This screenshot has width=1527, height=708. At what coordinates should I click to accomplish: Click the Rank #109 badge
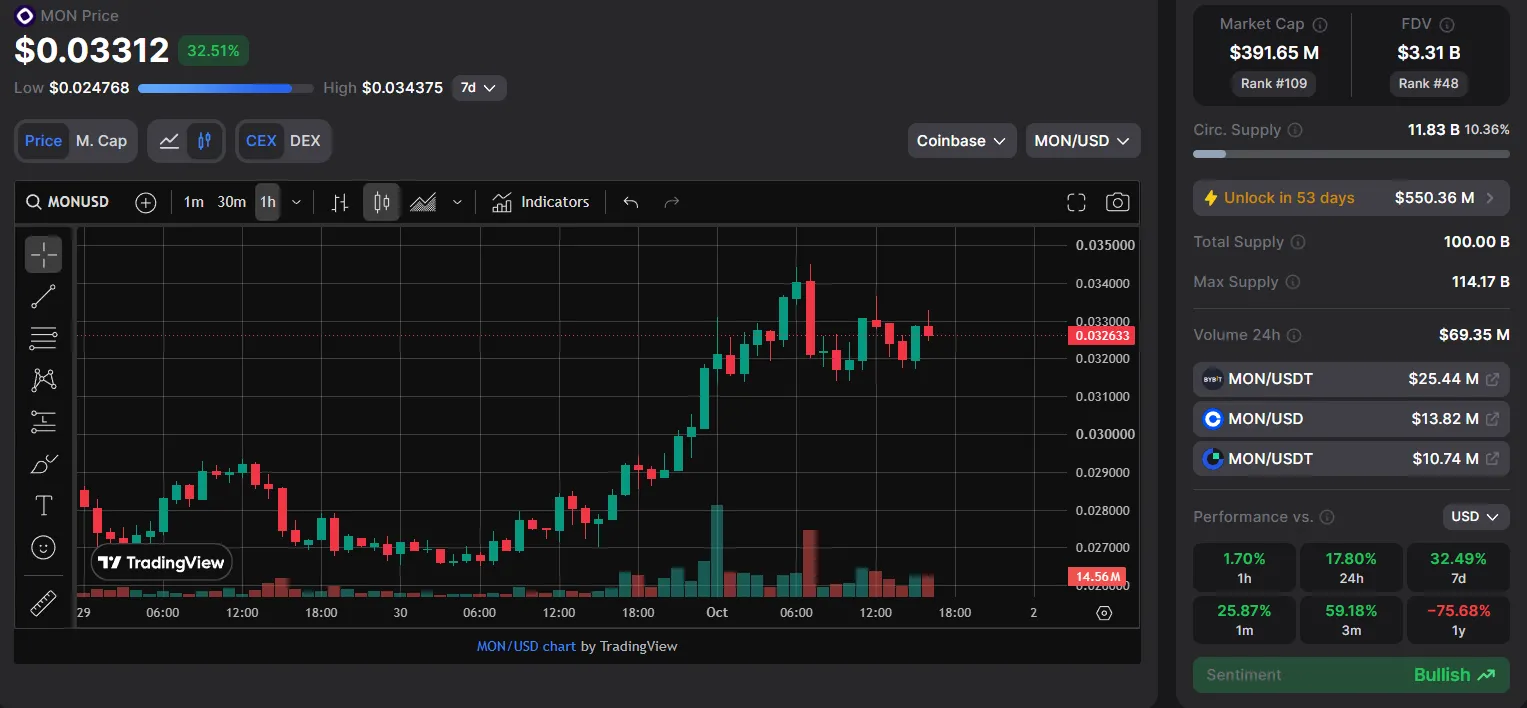pyautogui.click(x=1274, y=84)
